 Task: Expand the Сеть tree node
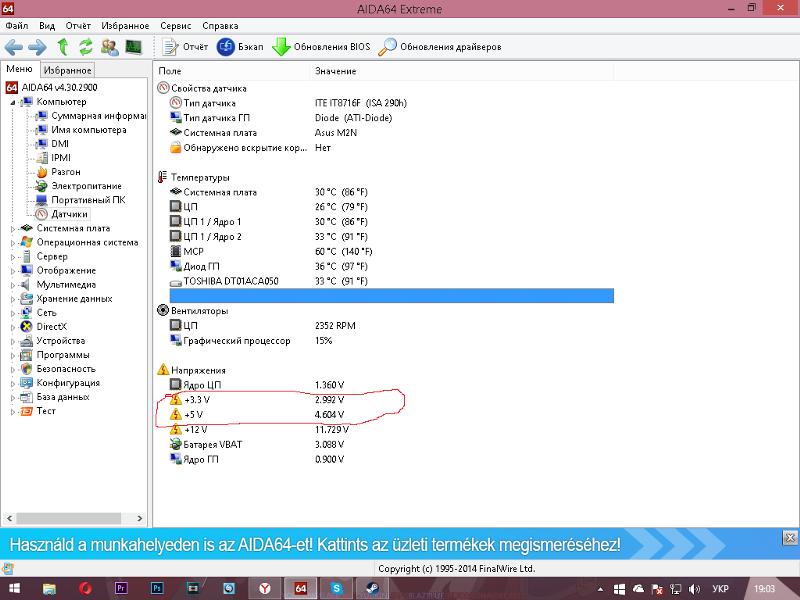click(13, 313)
